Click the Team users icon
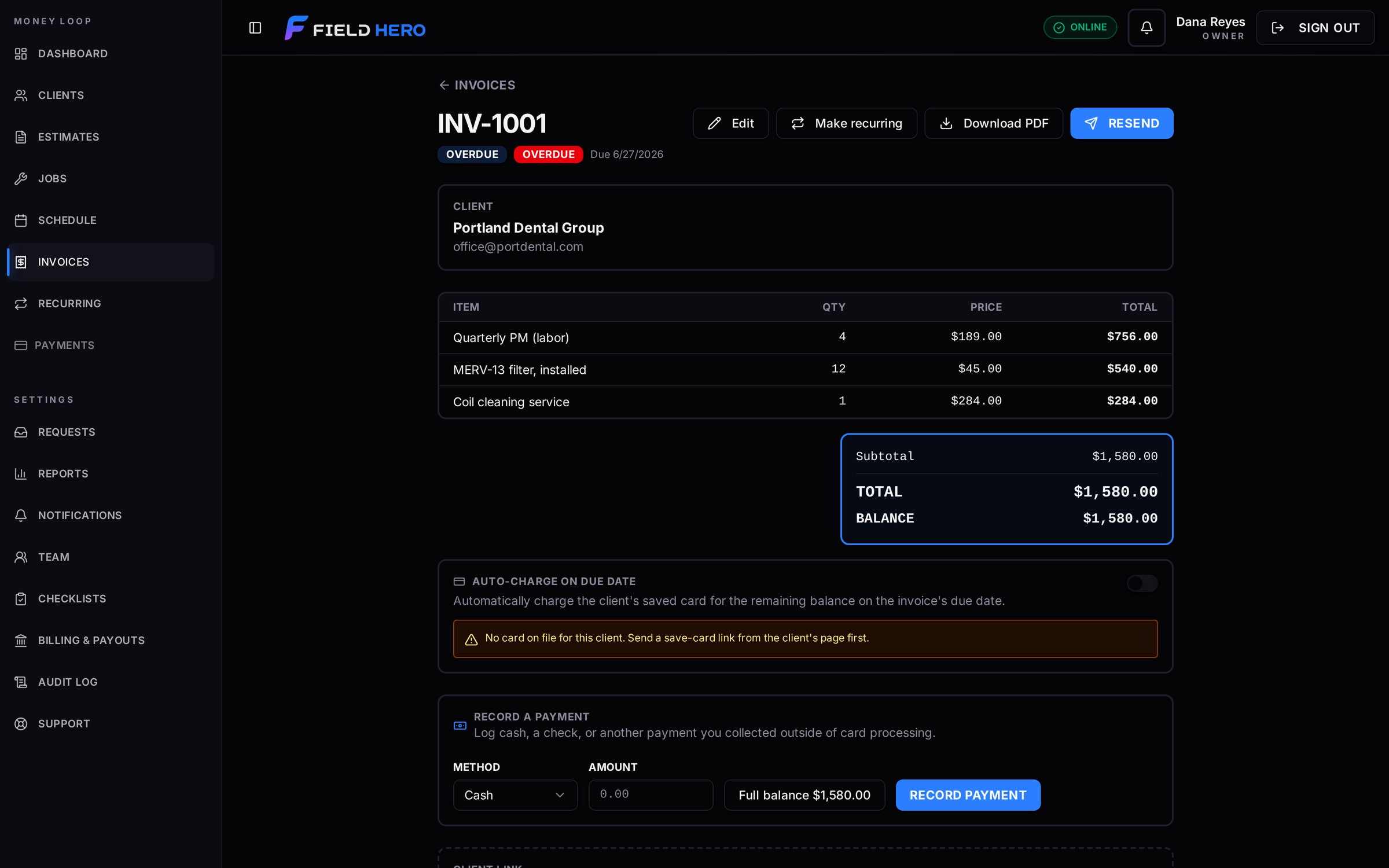The width and height of the screenshot is (1389, 868). pyautogui.click(x=21, y=557)
